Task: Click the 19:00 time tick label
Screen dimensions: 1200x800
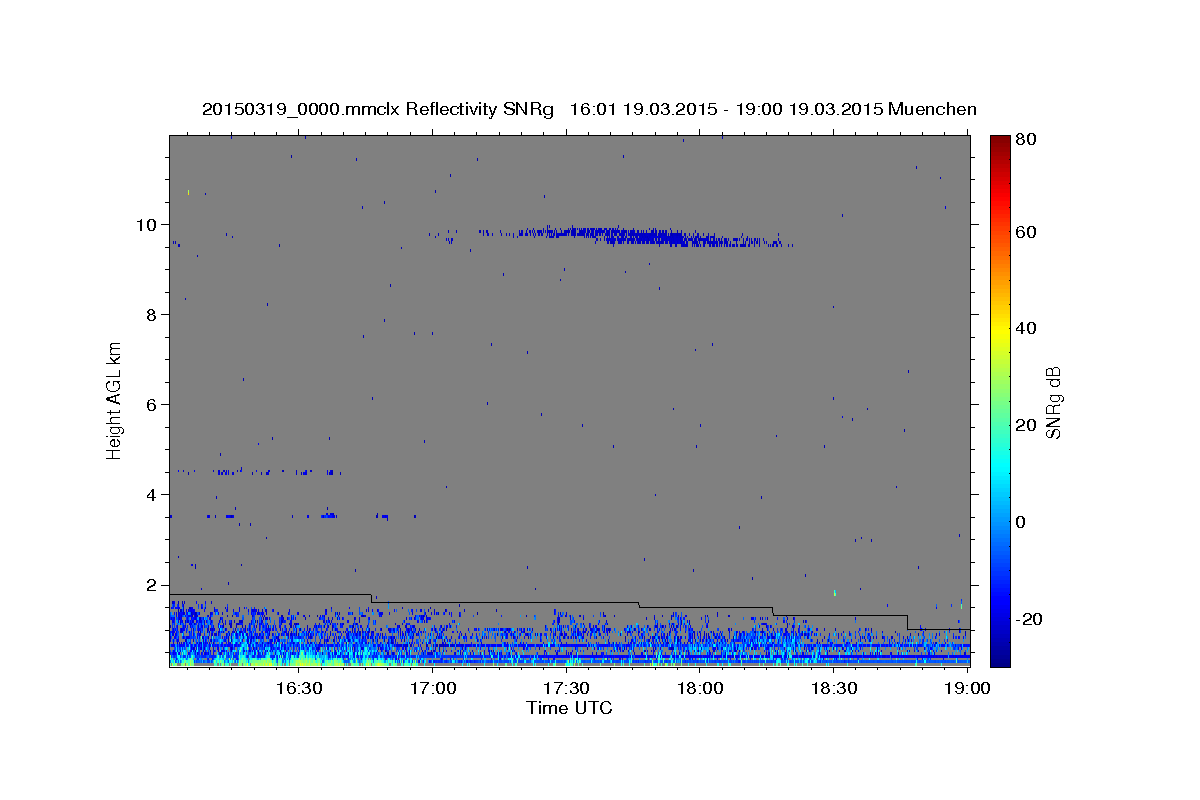Action: point(967,688)
